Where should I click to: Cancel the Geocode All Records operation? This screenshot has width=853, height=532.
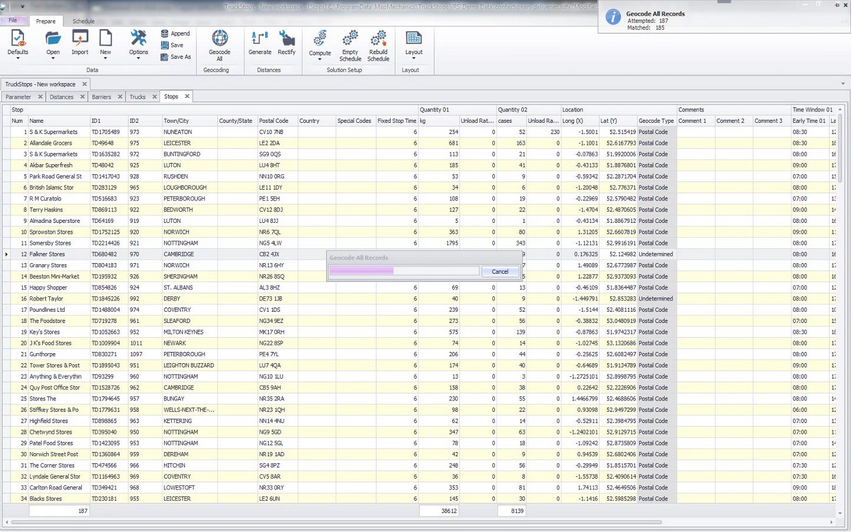pos(500,271)
